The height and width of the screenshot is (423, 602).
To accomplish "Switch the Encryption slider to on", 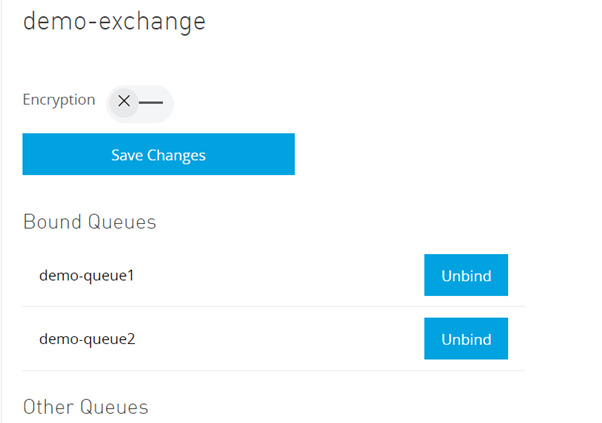I will 139,102.
